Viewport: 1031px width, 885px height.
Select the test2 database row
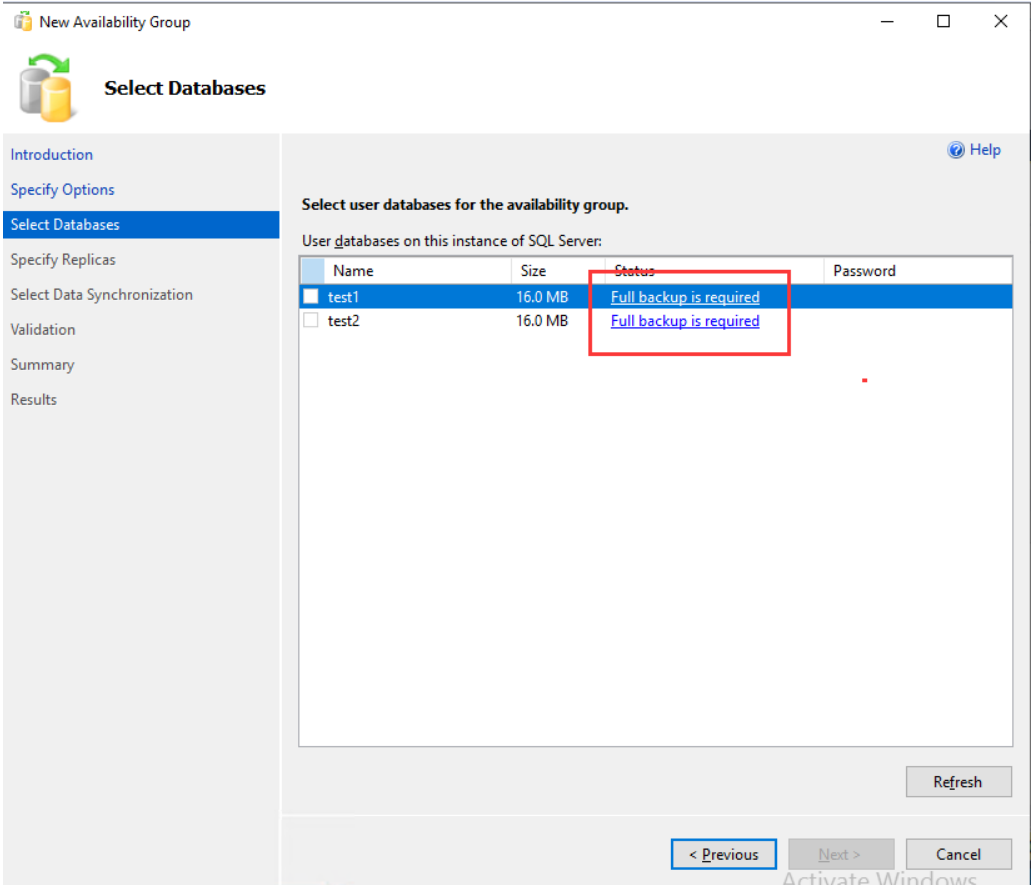656,321
